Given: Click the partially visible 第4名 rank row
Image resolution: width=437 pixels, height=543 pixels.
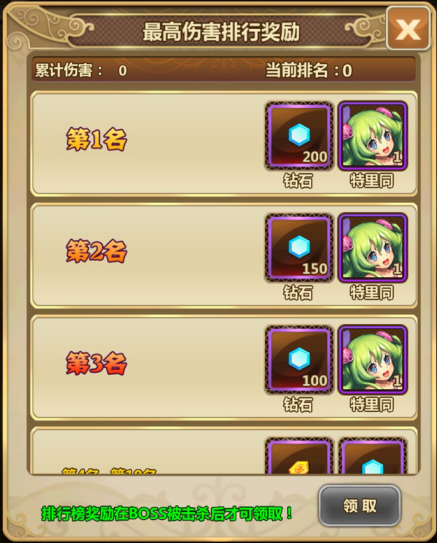Looking at the screenshot, I should (x=224, y=451).
